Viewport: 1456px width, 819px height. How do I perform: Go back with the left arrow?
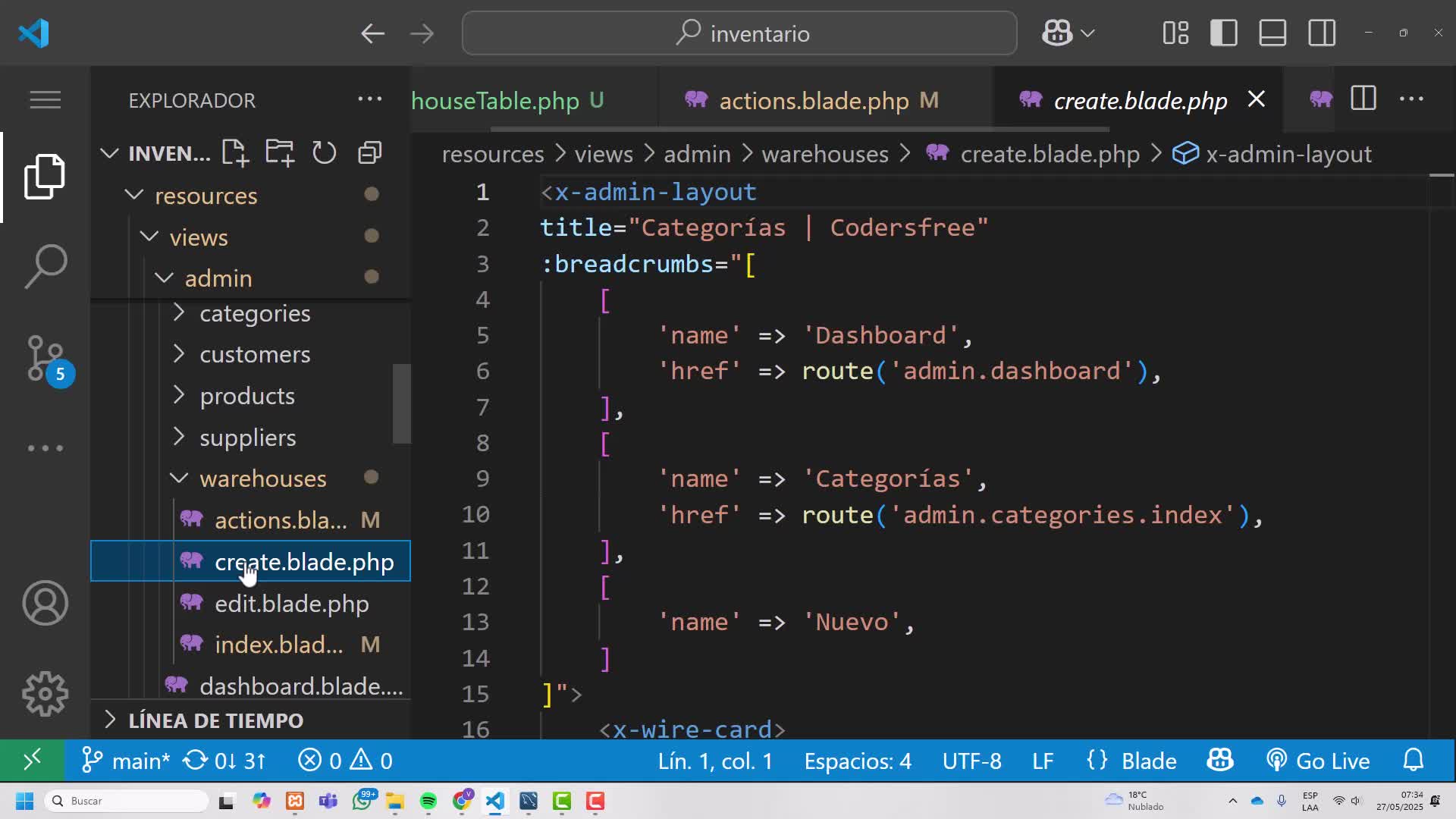click(372, 33)
